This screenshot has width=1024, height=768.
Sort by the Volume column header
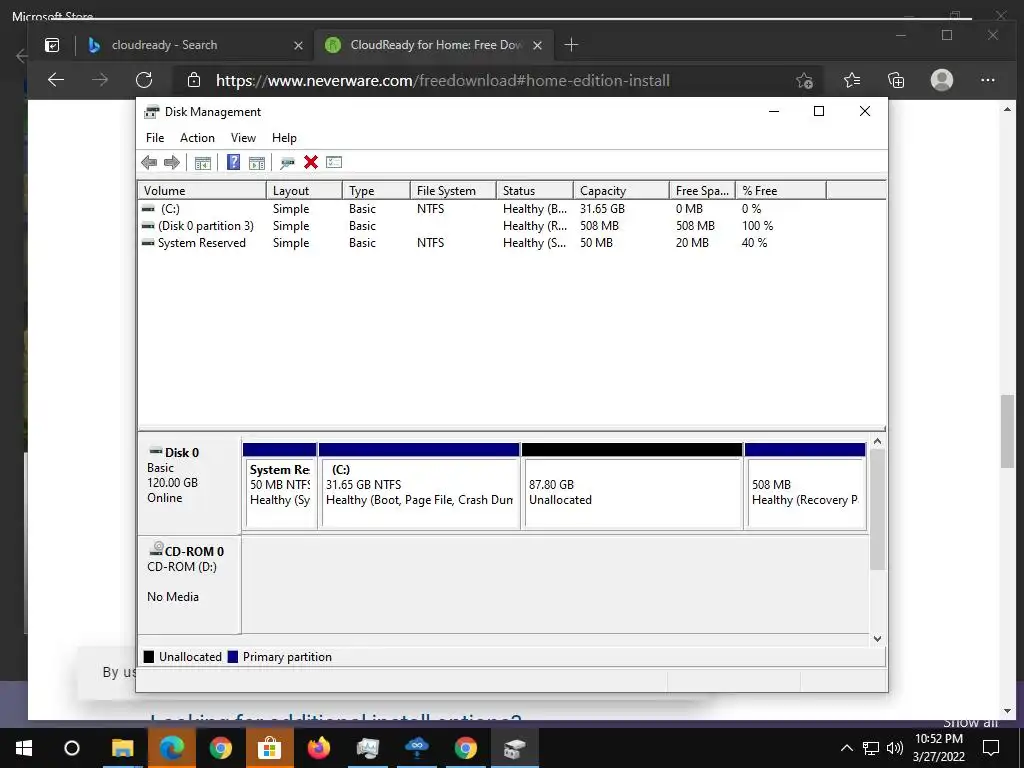(x=202, y=191)
